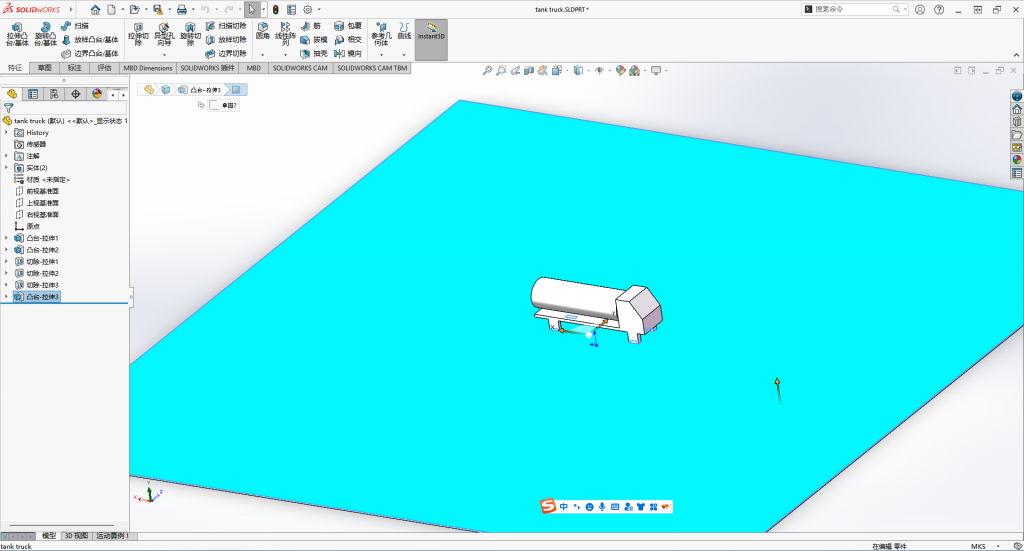The image size is (1024, 551).
Task: Click the Rebuild traffic light icon
Action: coord(276,9)
